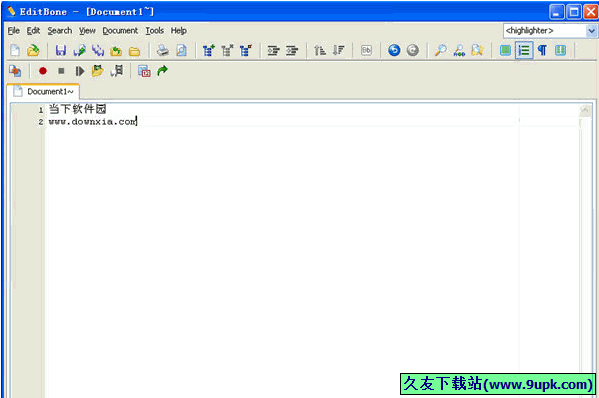Screen dimensions: 599x398
Task: Click the Open file folder icon
Action: click(x=34, y=50)
